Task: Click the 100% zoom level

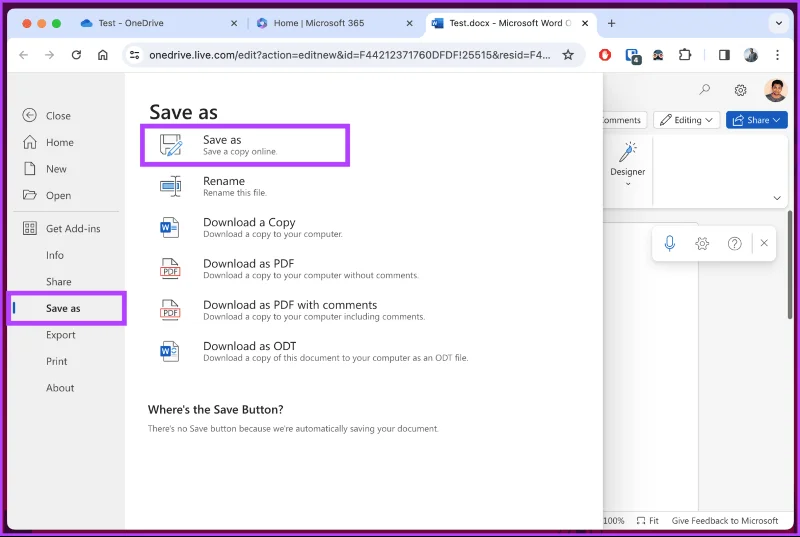Action: (614, 521)
